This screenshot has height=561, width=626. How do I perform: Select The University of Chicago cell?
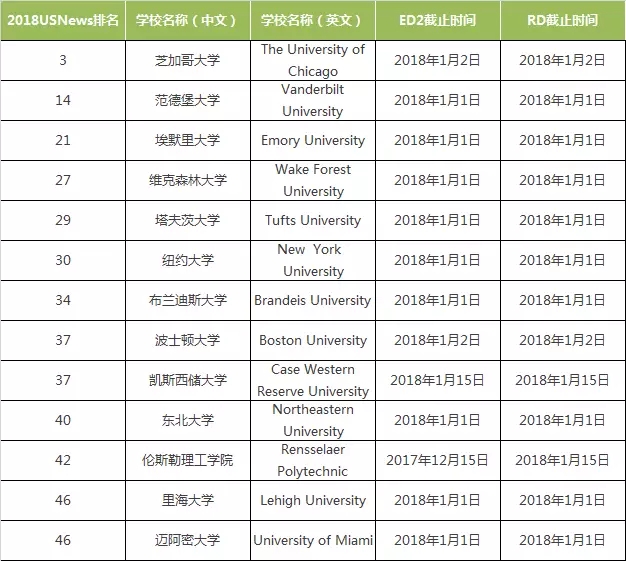313,60
